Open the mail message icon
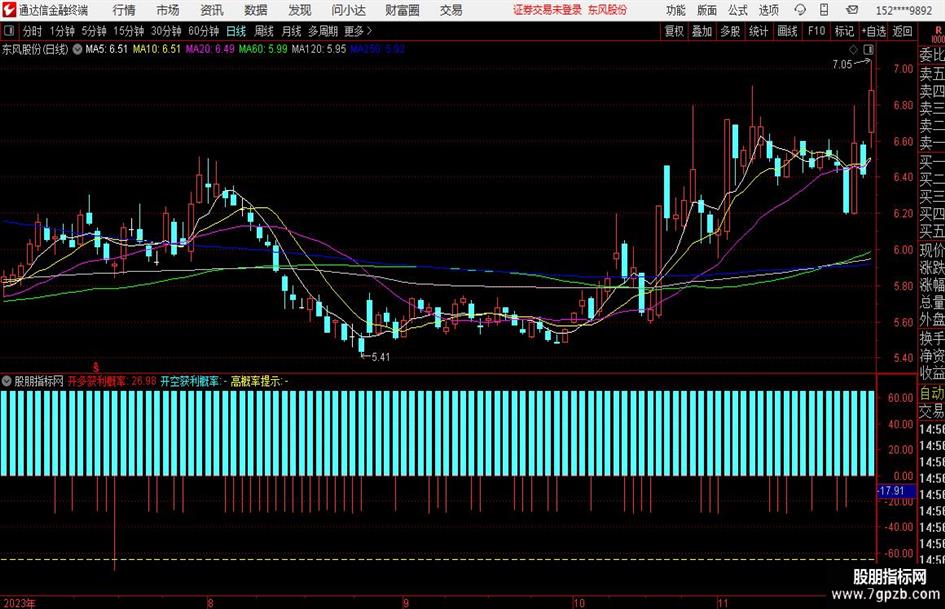The width and height of the screenshot is (945, 609). point(852,10)
